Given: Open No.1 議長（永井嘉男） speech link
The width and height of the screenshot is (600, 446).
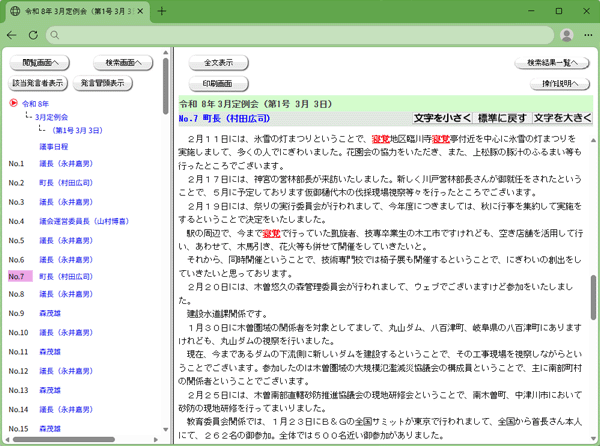Looking at the screenshot, I should pos(66,164).
